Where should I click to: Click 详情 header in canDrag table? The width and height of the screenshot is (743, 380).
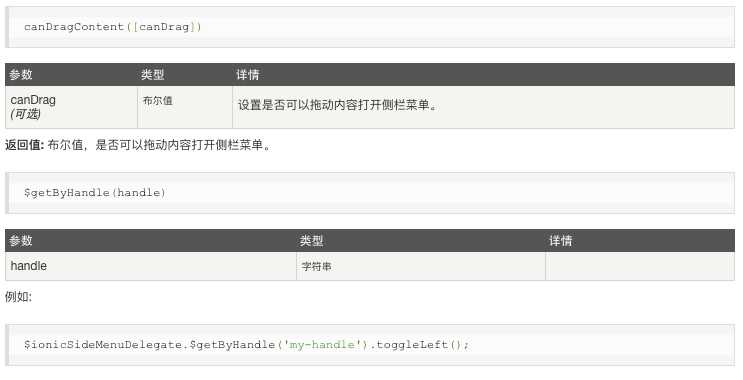pos(248,74)
